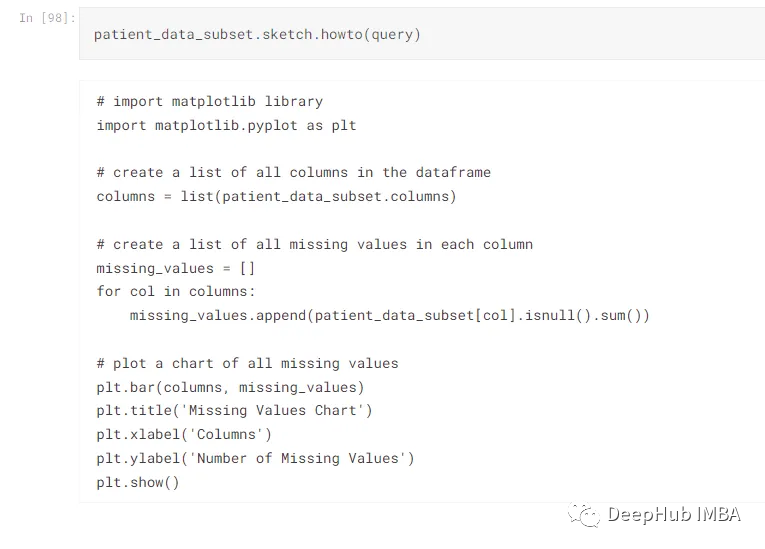Screen dimensions: 765x549
Task: Click the DeepHub IMBA watermark text
Action: [674, 514]
